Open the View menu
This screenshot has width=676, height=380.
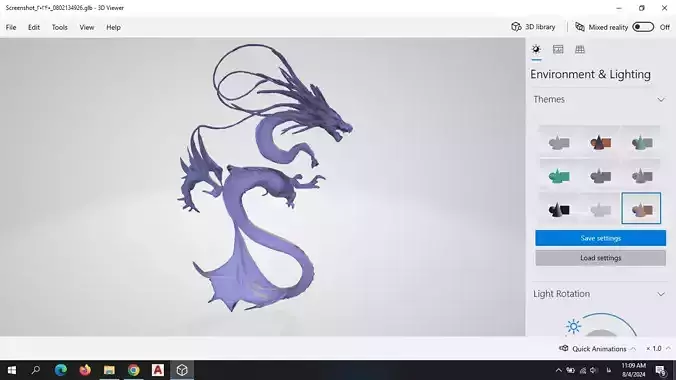tap(87, 27)
